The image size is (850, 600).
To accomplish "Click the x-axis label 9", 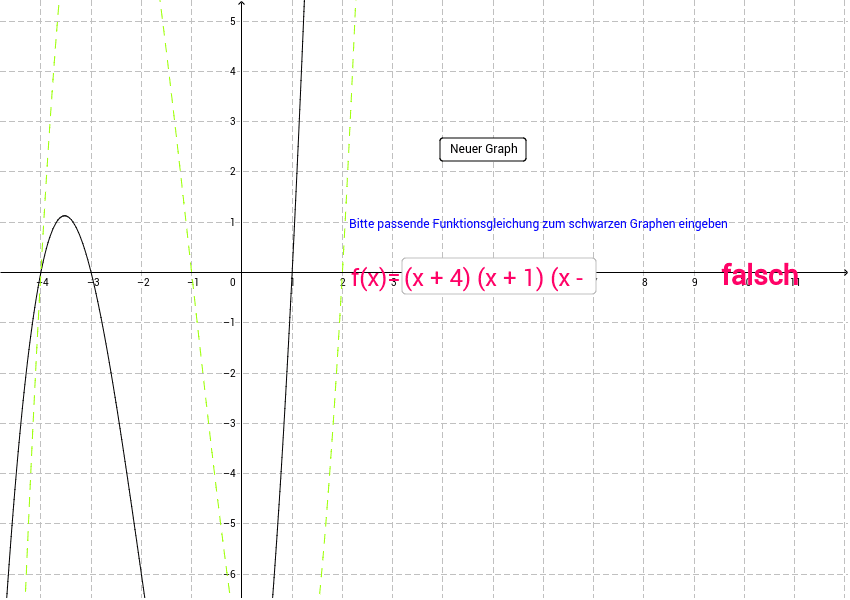I will 694,282.
